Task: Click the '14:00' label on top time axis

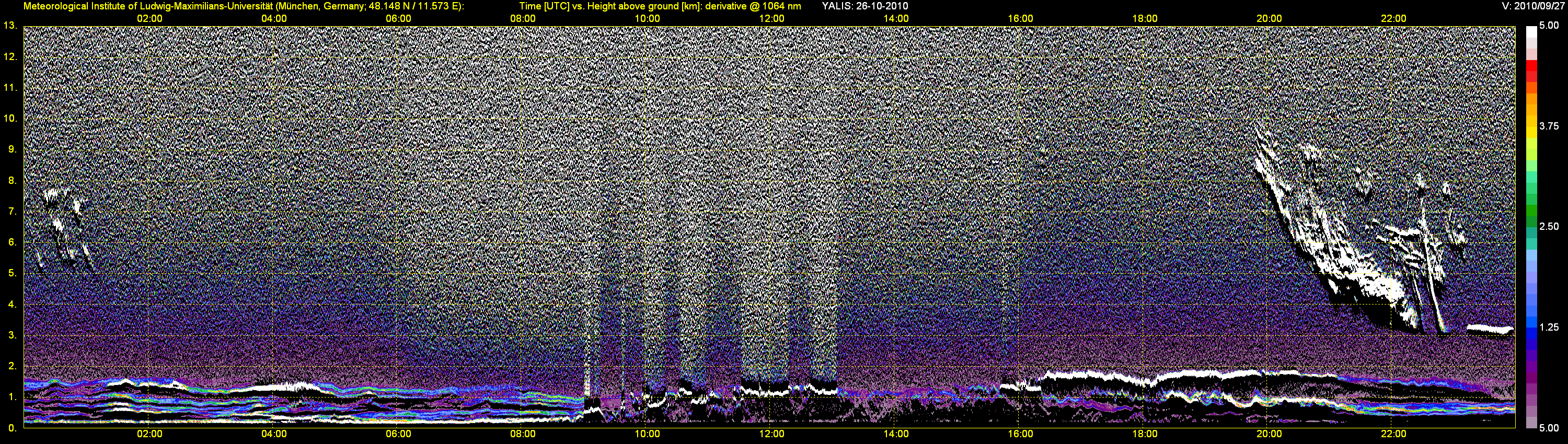Action: tap(896, 19)
